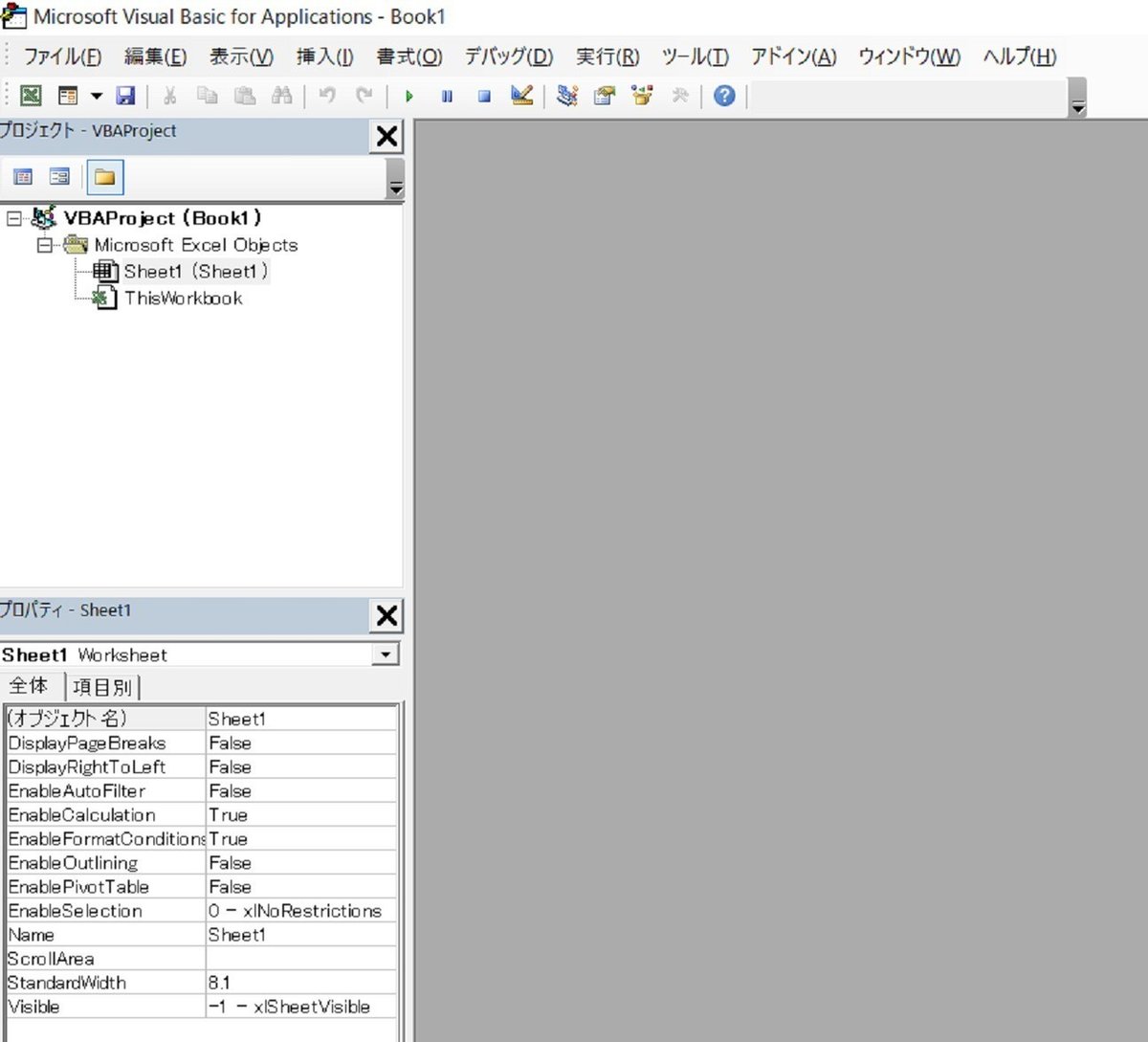Open the ウィンドウ(W) menu
Screen dimensions: 1148x1042
click(x=909, y=56)
